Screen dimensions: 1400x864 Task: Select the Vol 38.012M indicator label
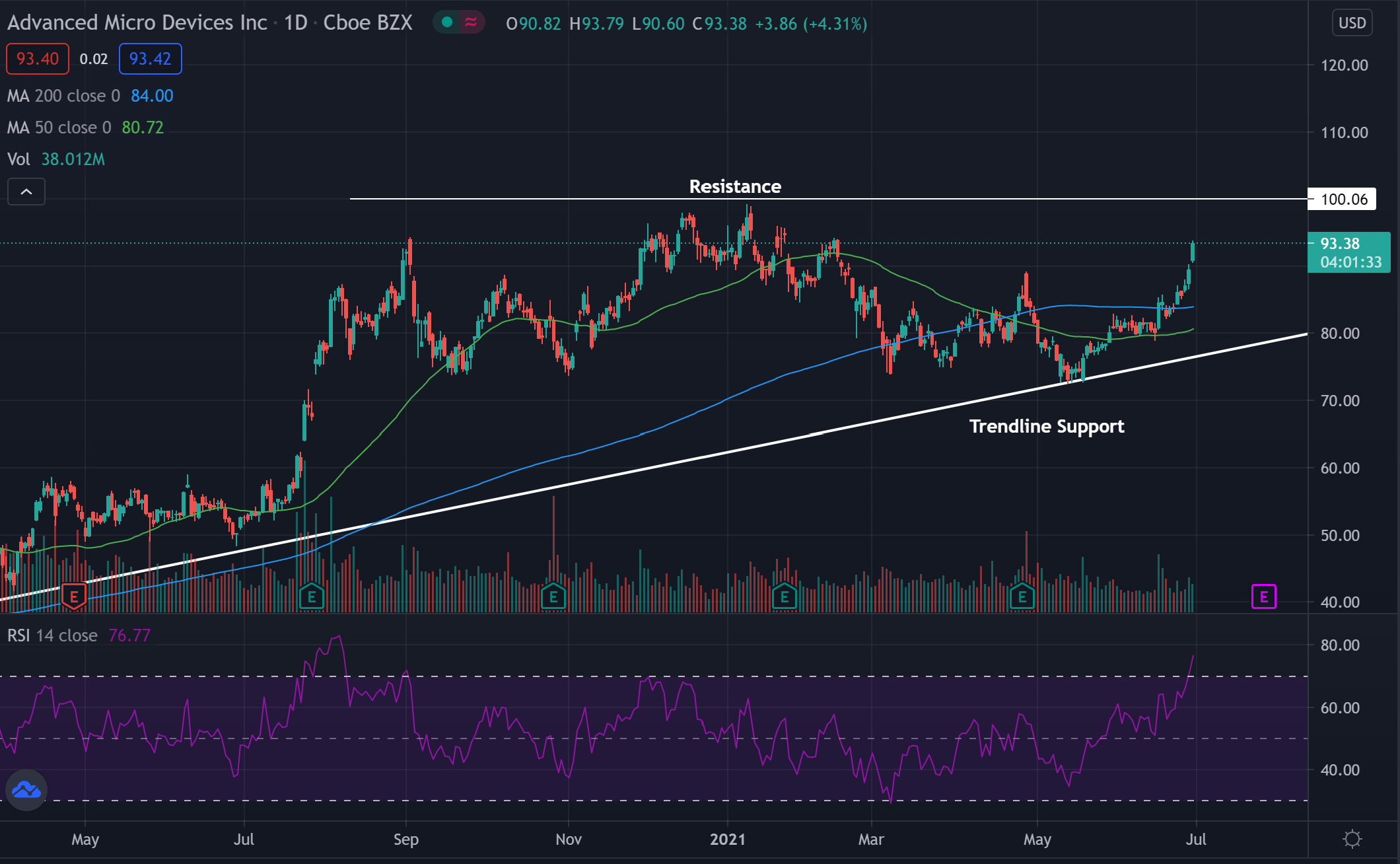[x=56, y=159]
